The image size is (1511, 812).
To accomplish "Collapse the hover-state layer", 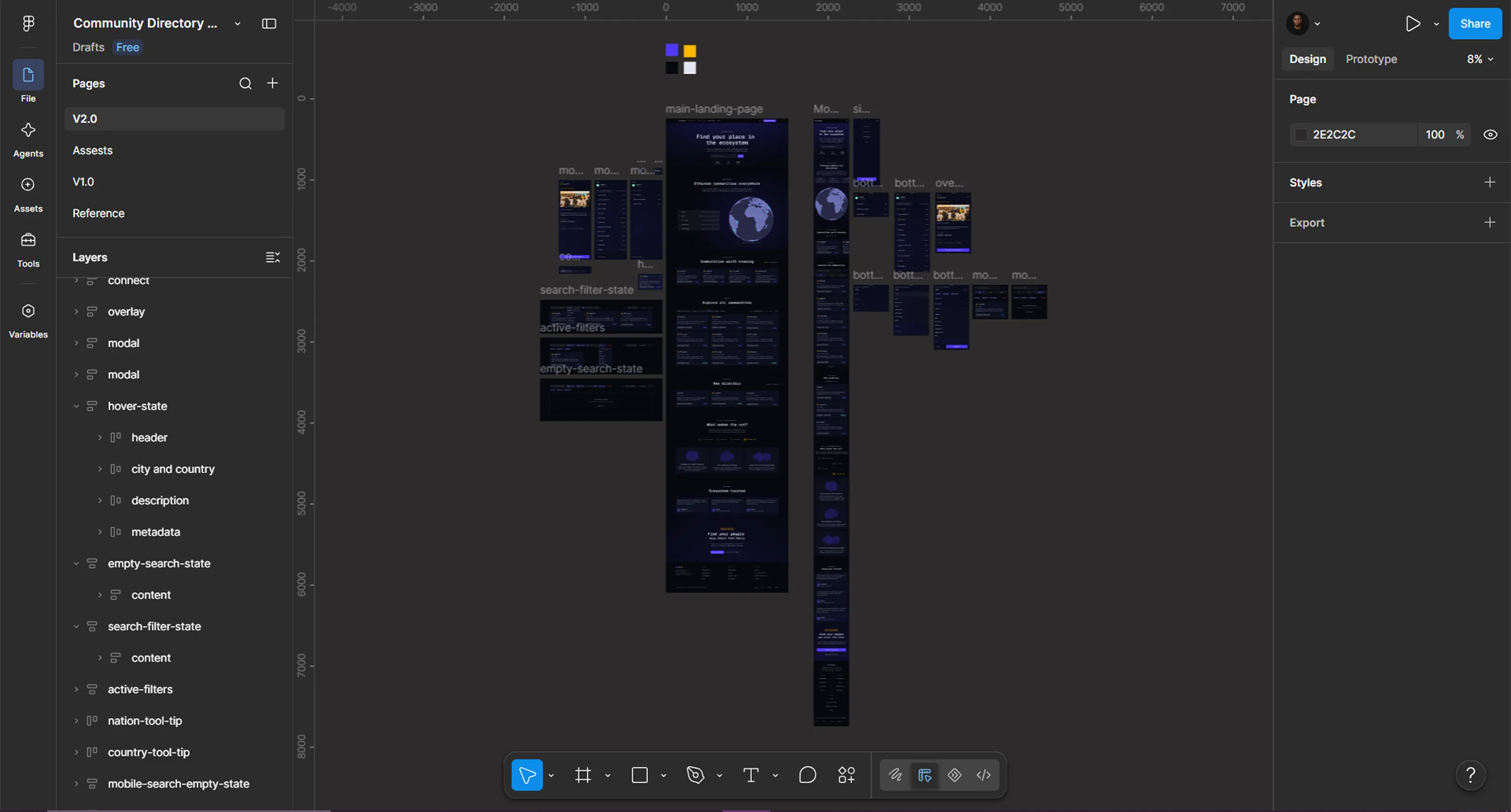I will (76, 406).
